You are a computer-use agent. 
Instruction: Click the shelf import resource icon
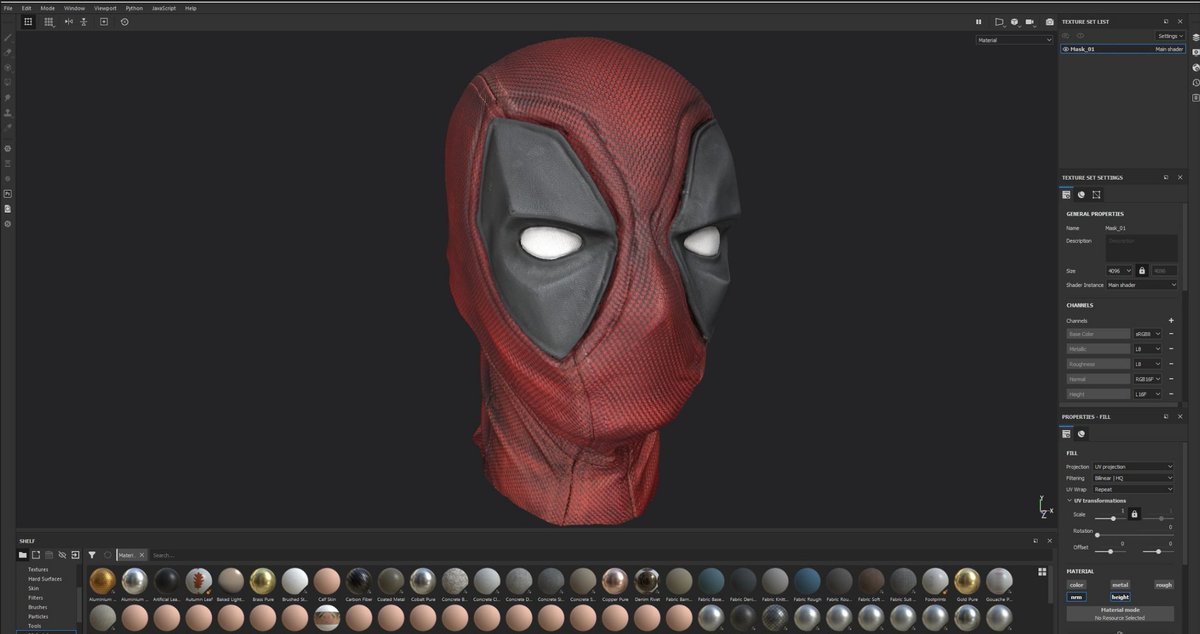coord(75,554)
